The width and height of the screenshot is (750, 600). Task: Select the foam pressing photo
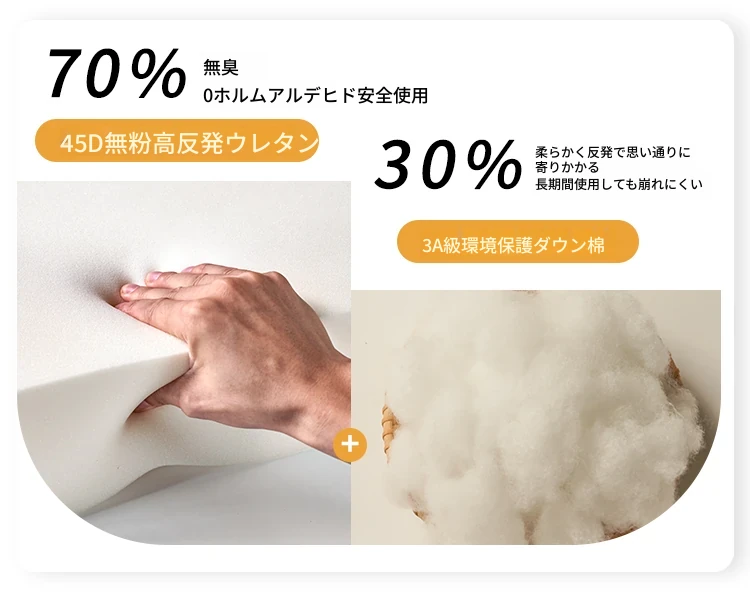tap(184, 363)
